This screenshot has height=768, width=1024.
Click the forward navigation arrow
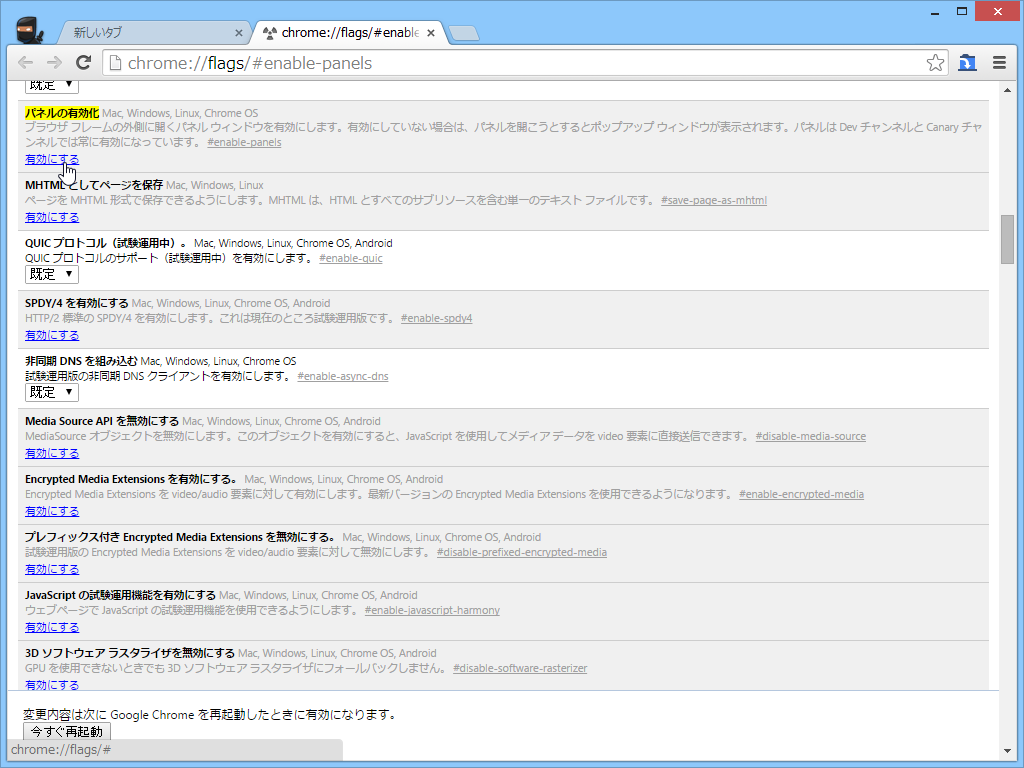click(x=53, y=62)
